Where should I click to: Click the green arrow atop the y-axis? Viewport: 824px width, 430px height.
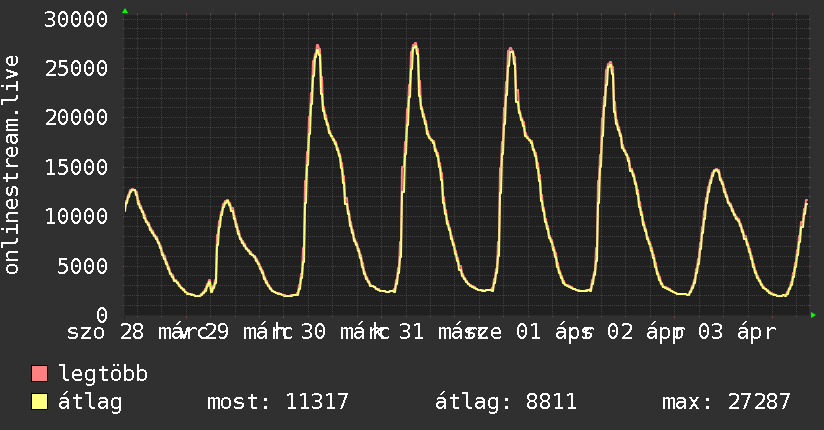coord(124,11)
